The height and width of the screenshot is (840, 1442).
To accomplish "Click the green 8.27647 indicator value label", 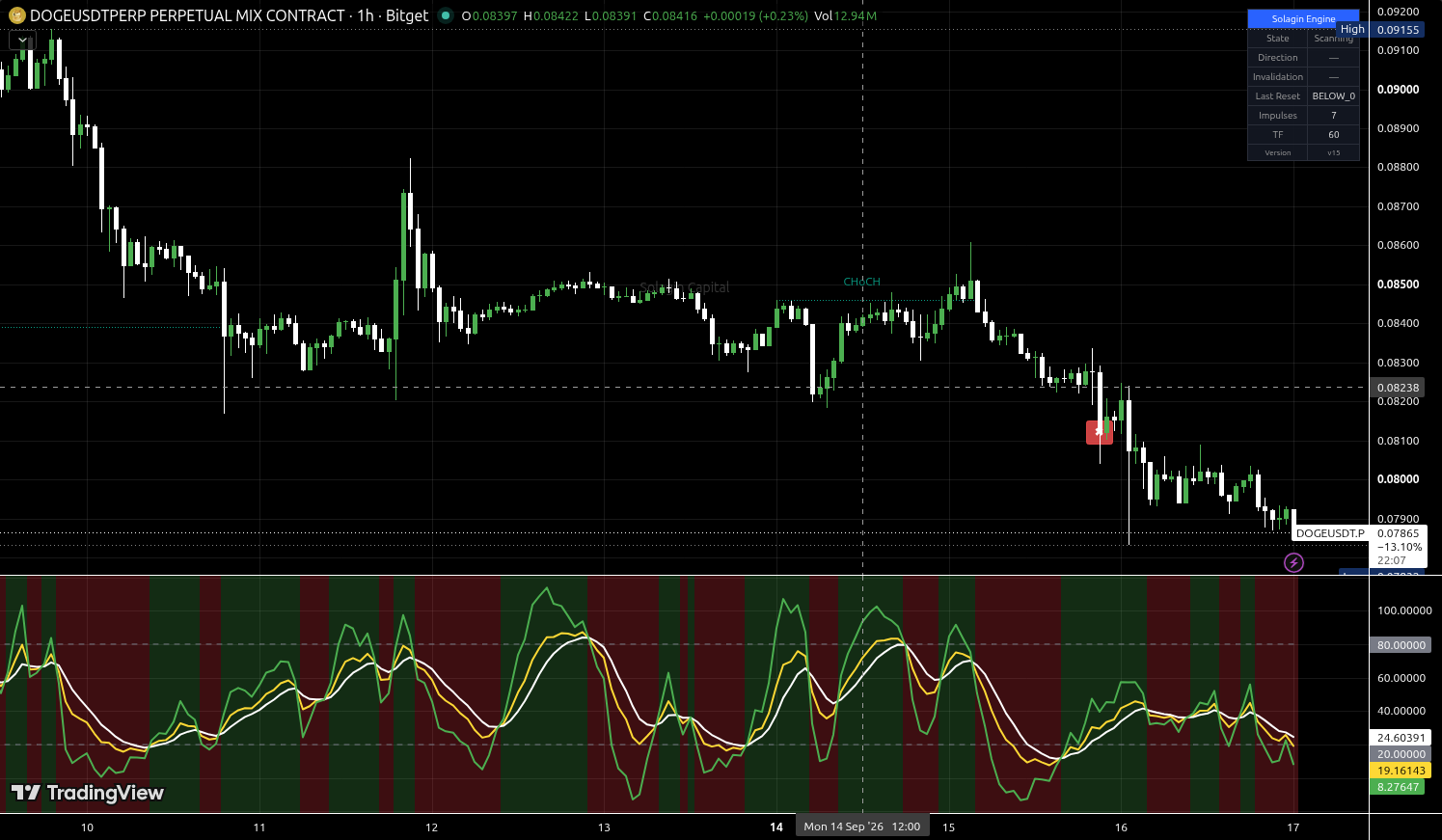I will (x=1398, y=787).
